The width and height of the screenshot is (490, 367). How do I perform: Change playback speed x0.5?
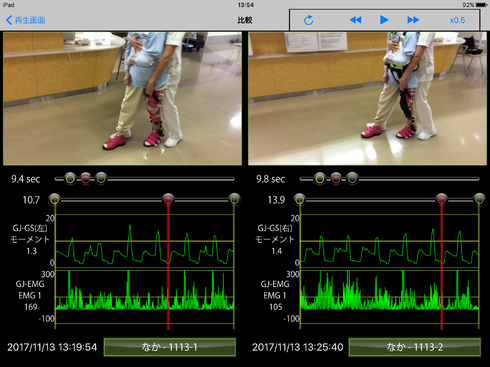pos(457,20)
